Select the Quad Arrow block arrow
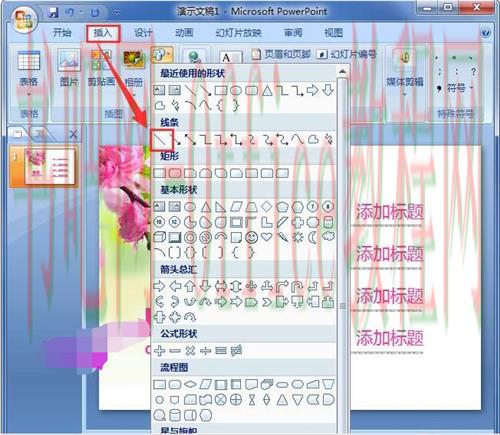 (x=251, y=286)
